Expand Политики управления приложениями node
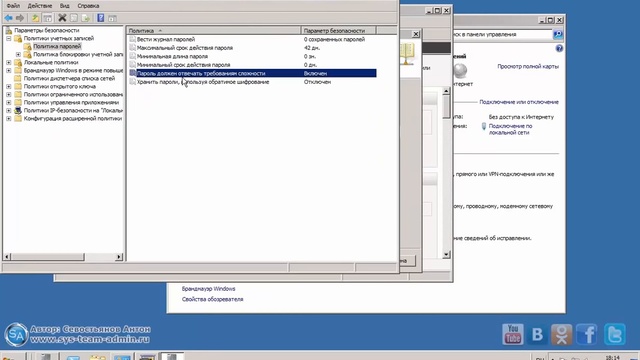640x360 pixels. [x=9, y=102]
